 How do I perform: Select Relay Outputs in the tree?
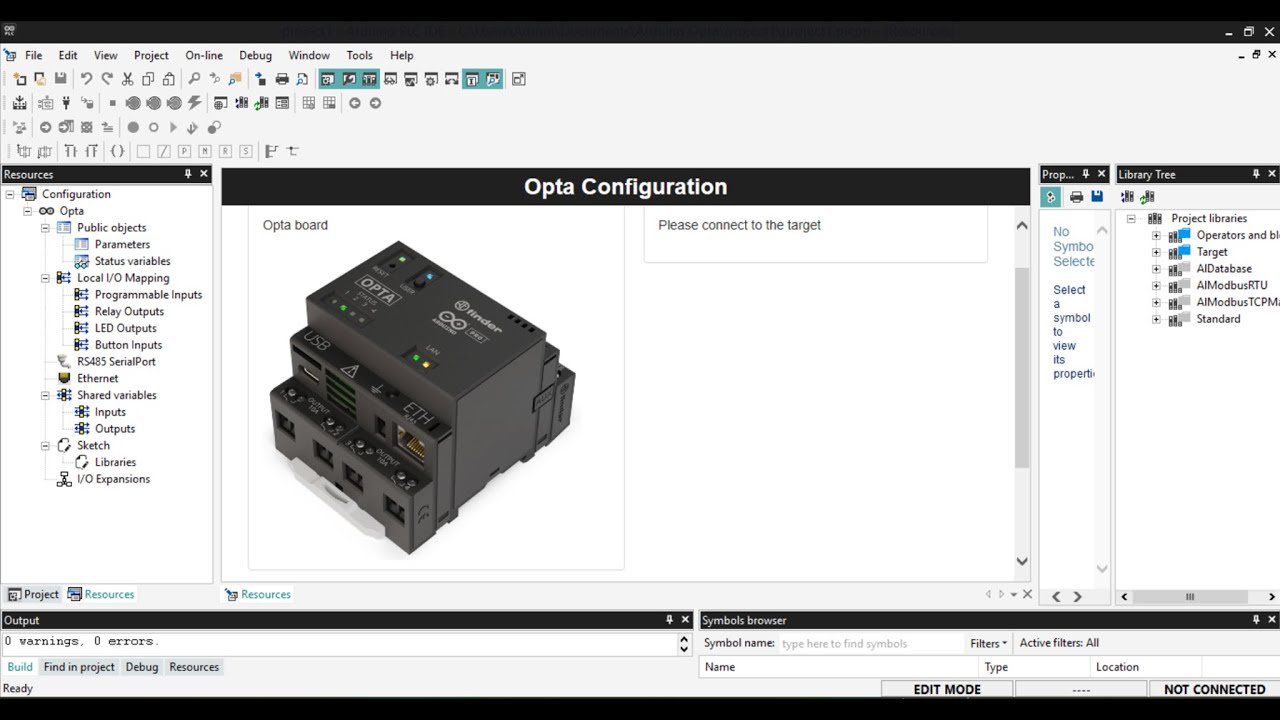point(129,312)
